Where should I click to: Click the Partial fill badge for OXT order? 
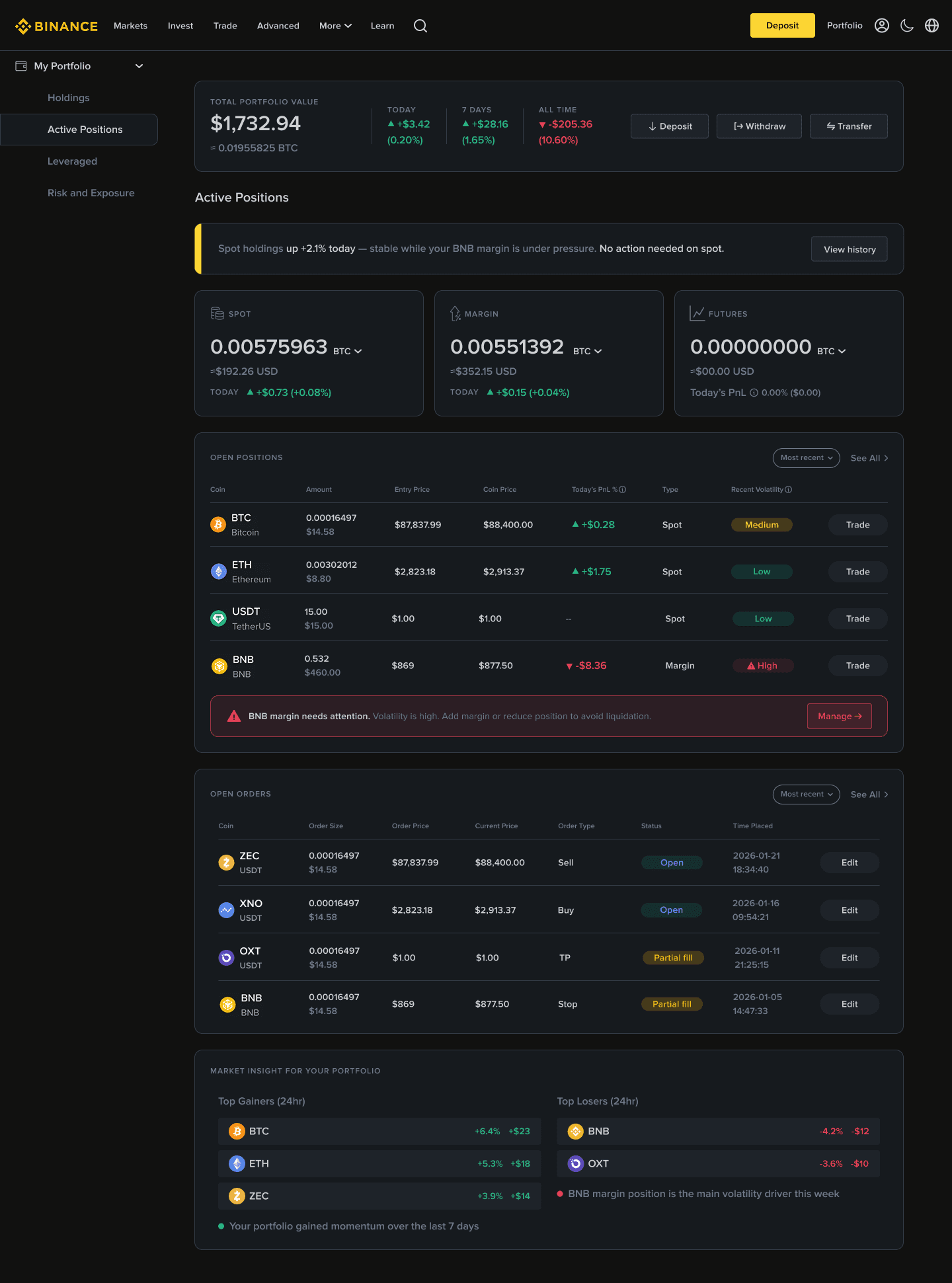(x=673, y=958)
